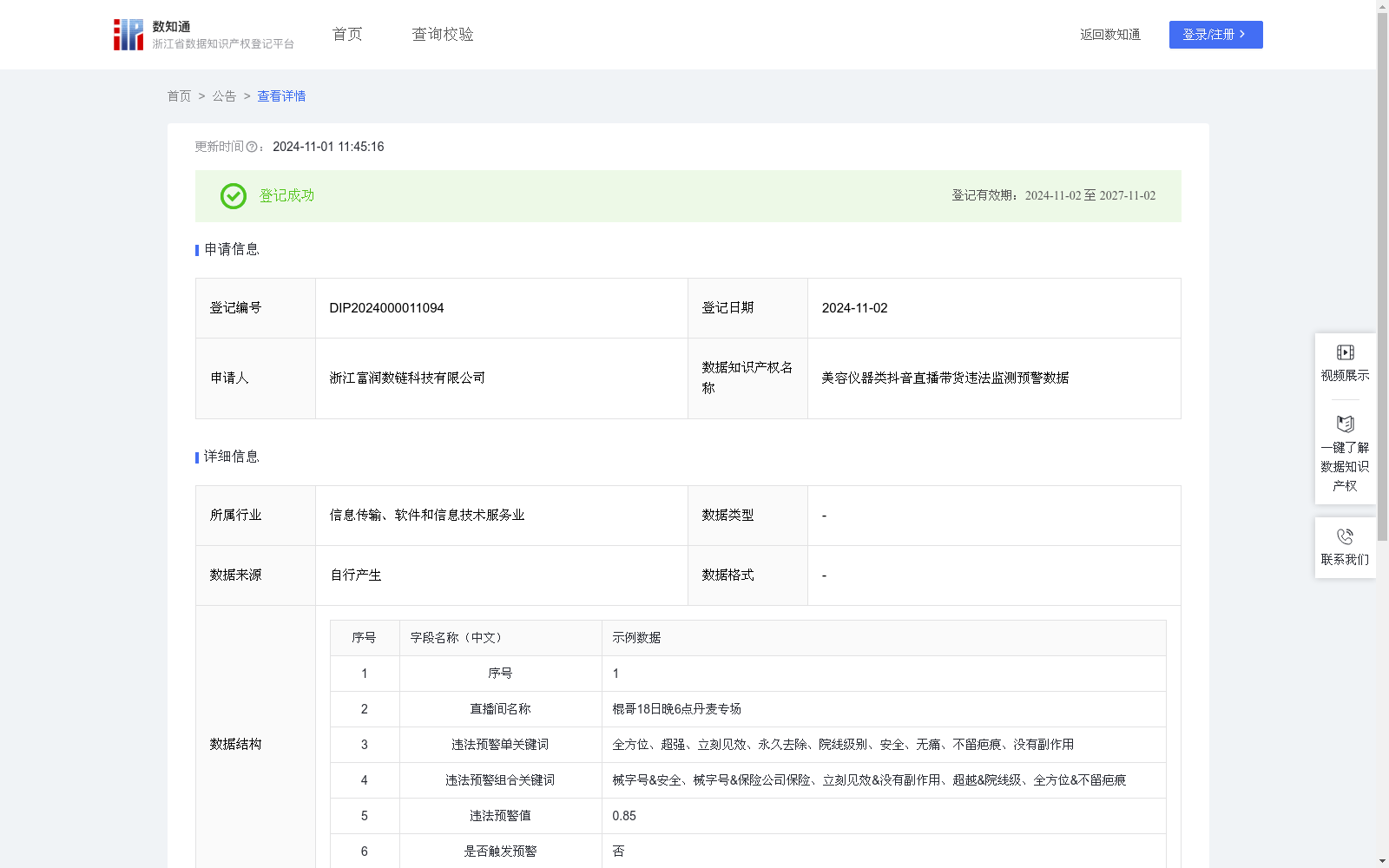Click the 查看详情 breadcrumb item
The height and width of the screenshot is (868, 1389).
pos(281,96)
